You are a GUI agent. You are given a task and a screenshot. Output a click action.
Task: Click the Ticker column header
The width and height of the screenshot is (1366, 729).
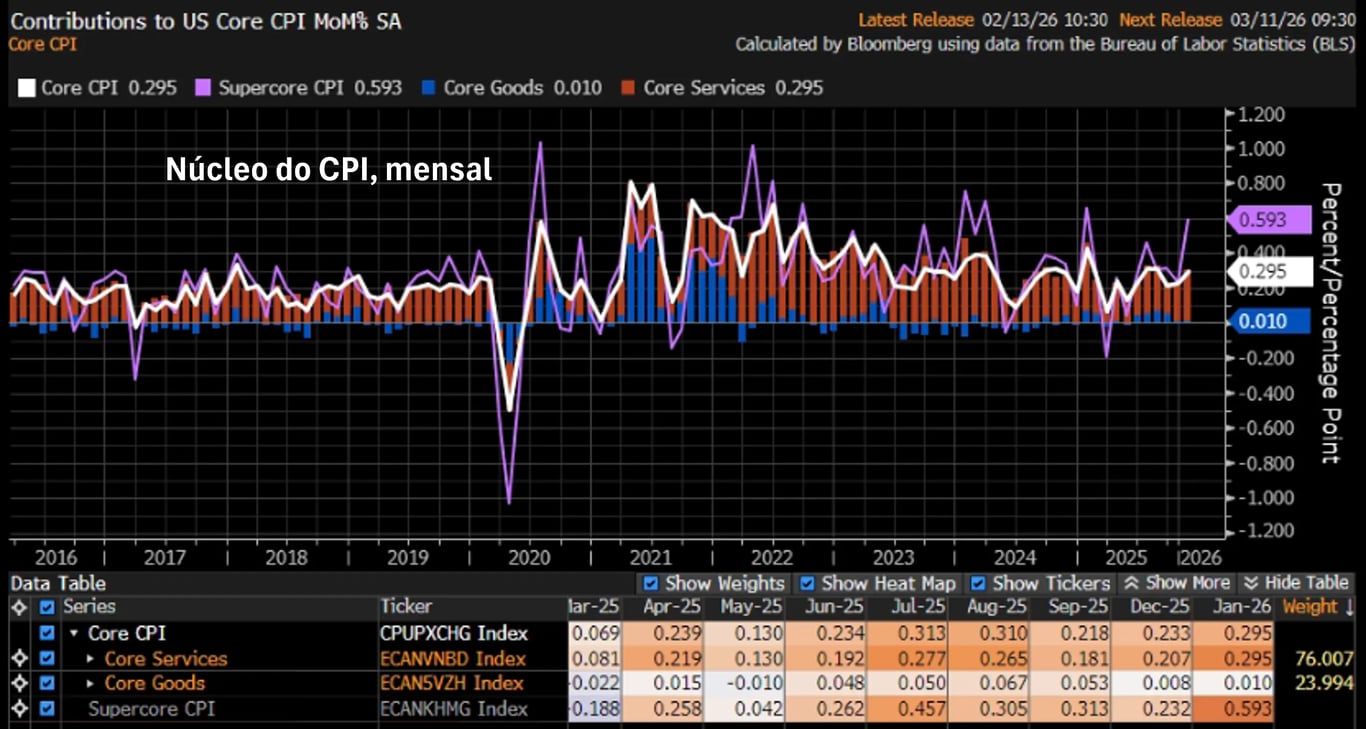(x=407, y=606)
